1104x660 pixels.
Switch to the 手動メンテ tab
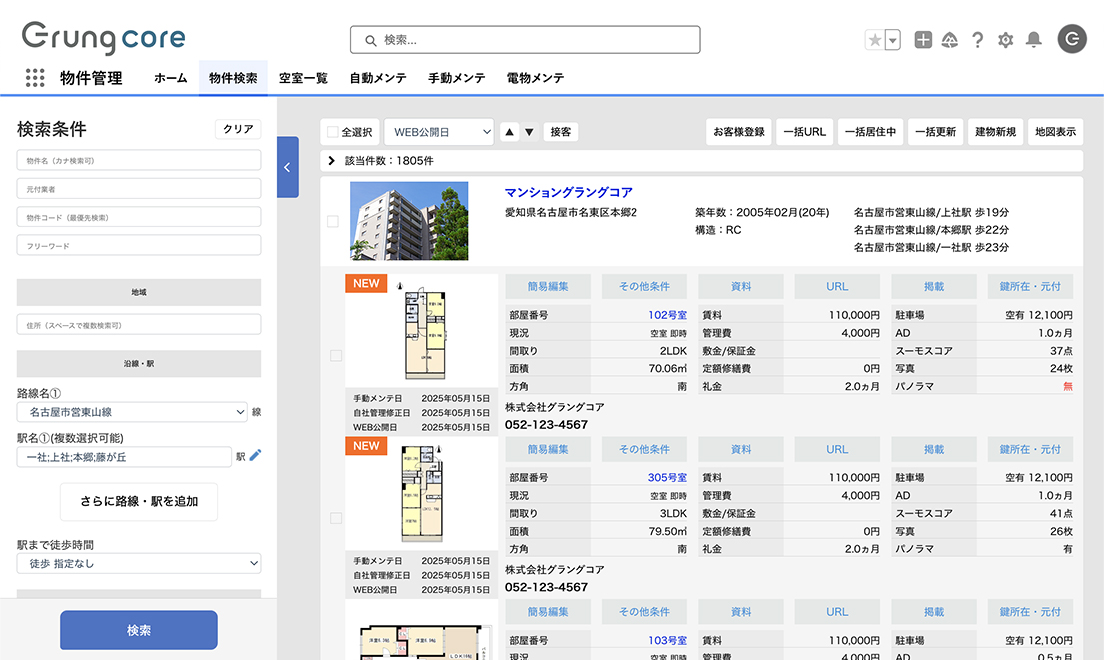click(457, 78)
